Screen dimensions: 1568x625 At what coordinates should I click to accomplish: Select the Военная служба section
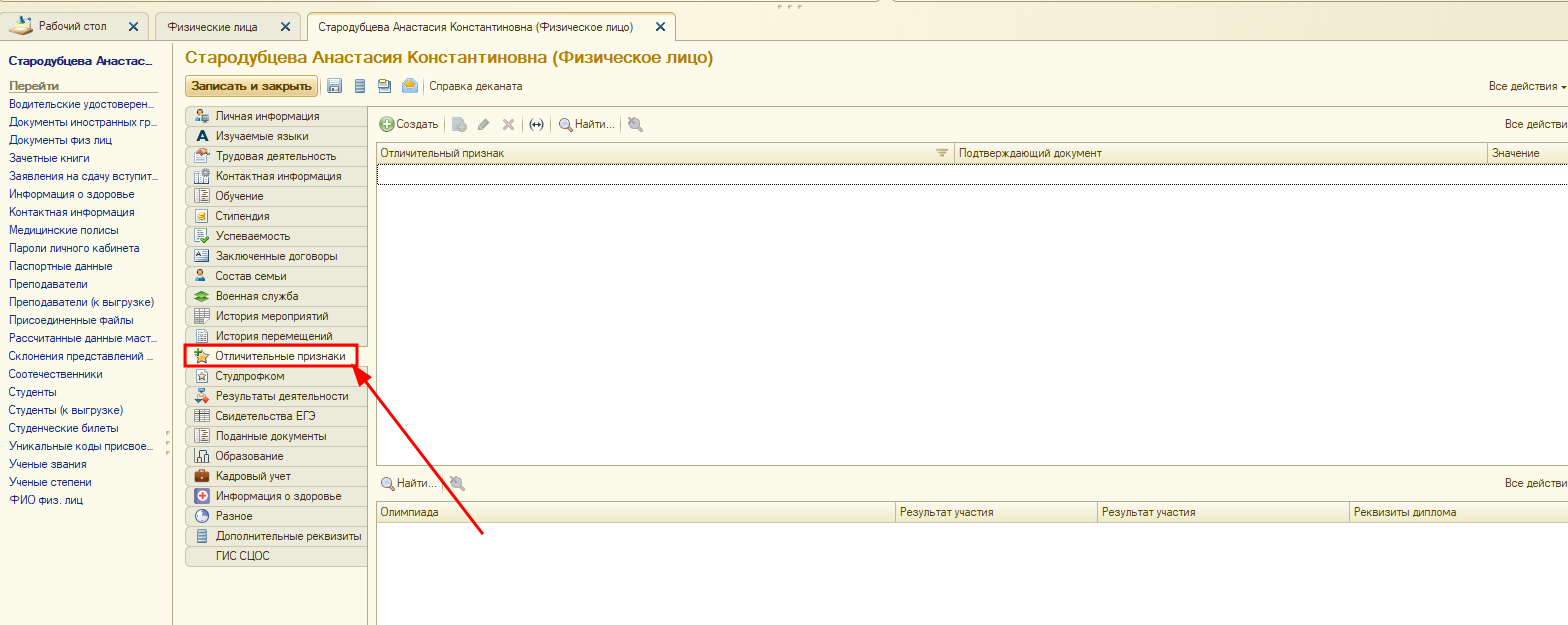[x=257, y=296]
